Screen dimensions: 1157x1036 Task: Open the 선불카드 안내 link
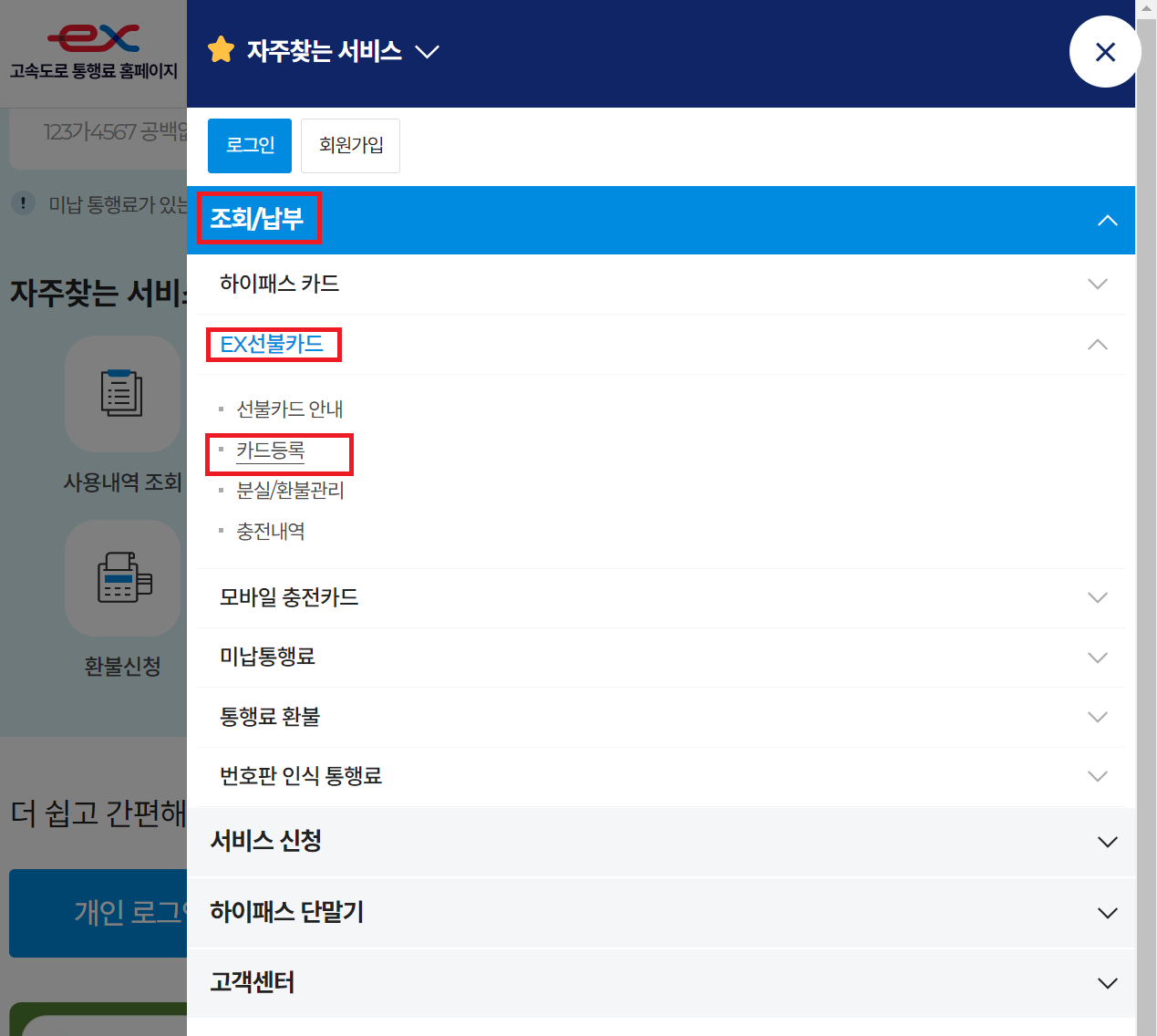coord(290,409)
